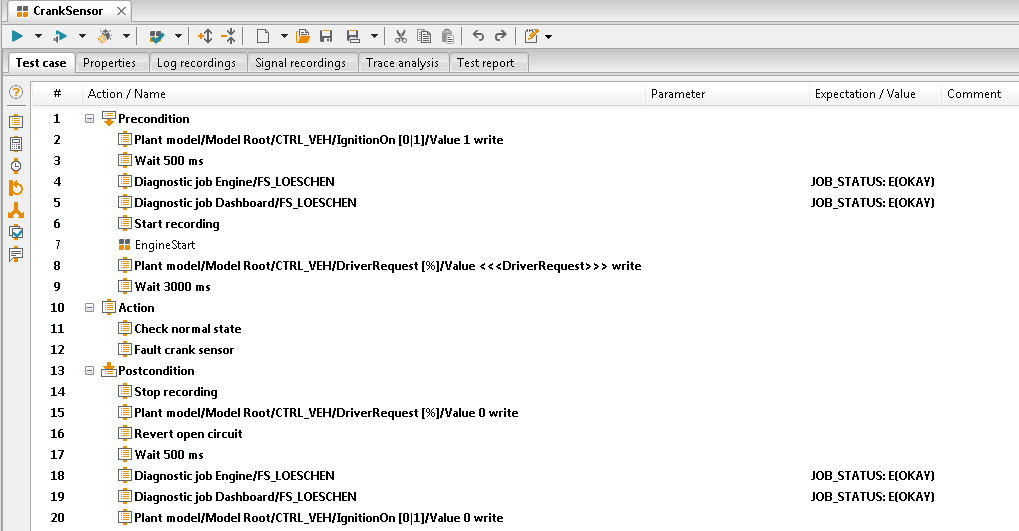Click the debug bug icon
This screenshot has height=531, width=1019.
click(x=105, y=36)
